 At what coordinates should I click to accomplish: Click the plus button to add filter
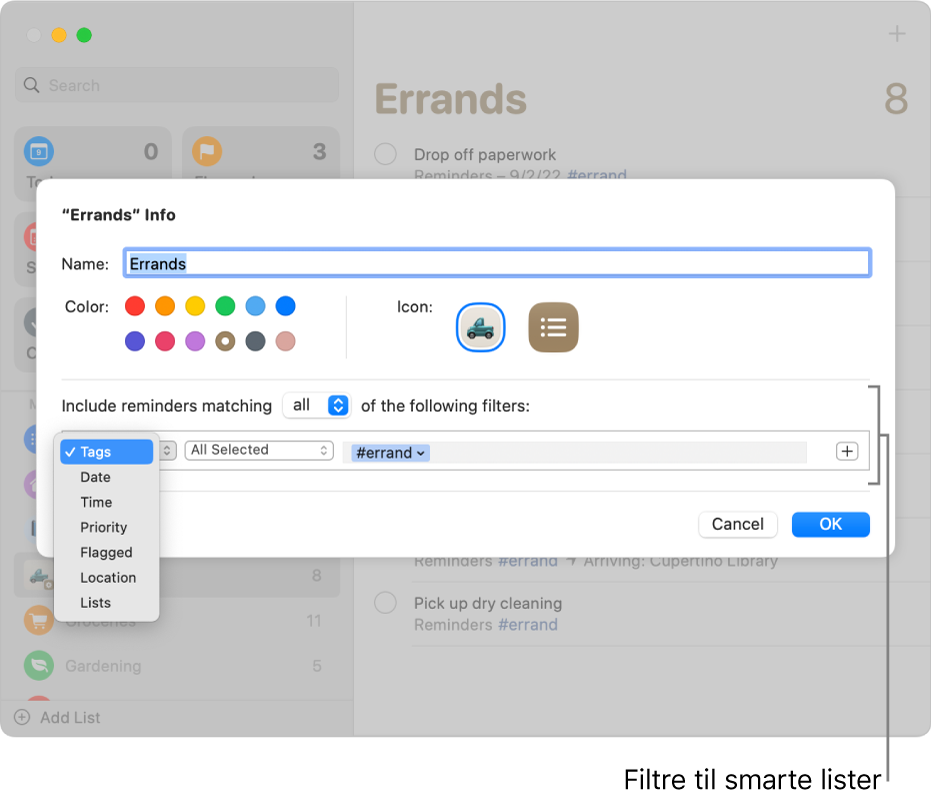[847, 452]
